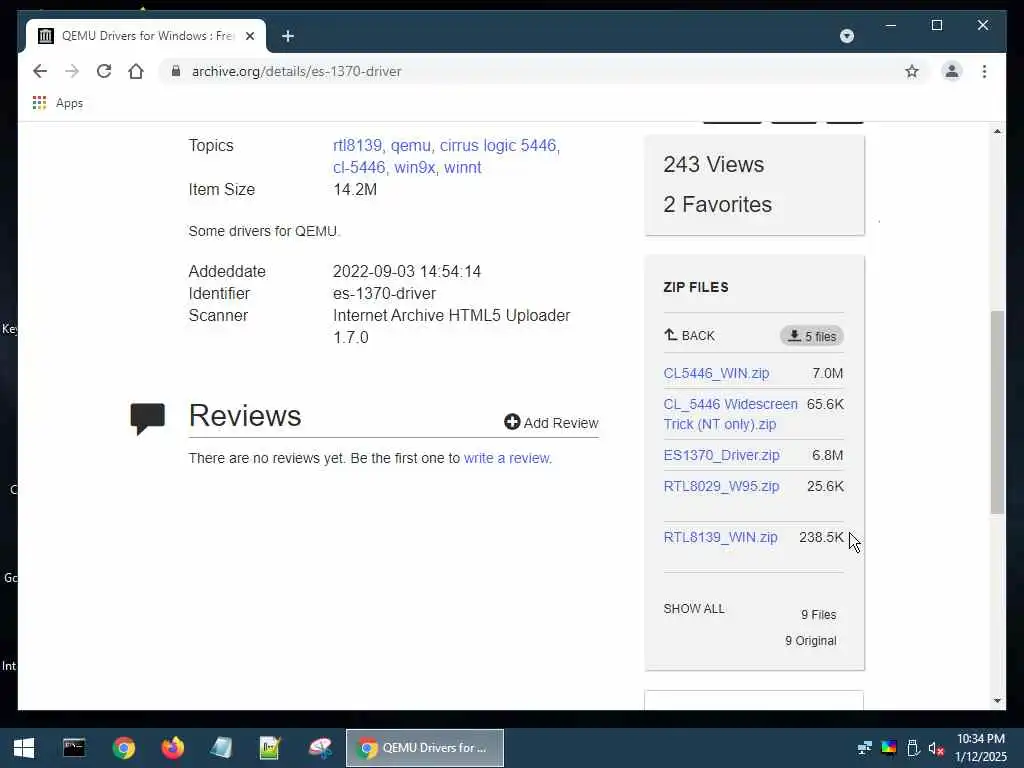Open the qemu topic link
Image resolution: width=1024 pixels, height=768 pixels.
[411, 145]
